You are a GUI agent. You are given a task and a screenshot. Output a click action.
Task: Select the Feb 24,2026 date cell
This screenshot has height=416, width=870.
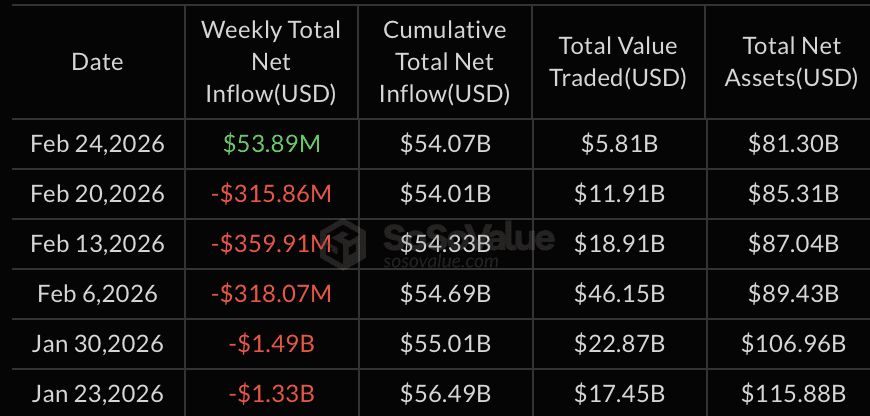click(98, 144)
